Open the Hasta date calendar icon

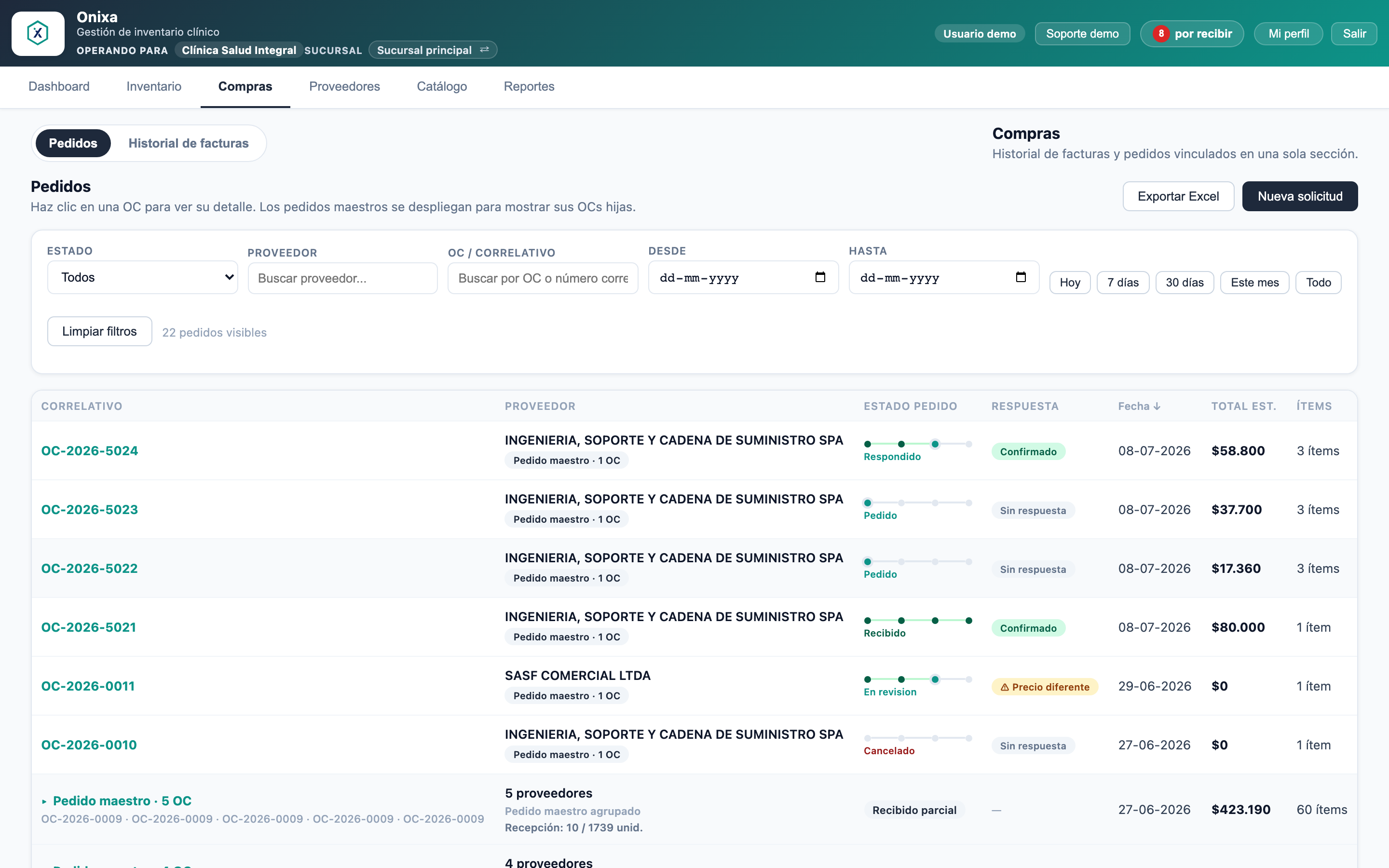[x=1021, y=277]
